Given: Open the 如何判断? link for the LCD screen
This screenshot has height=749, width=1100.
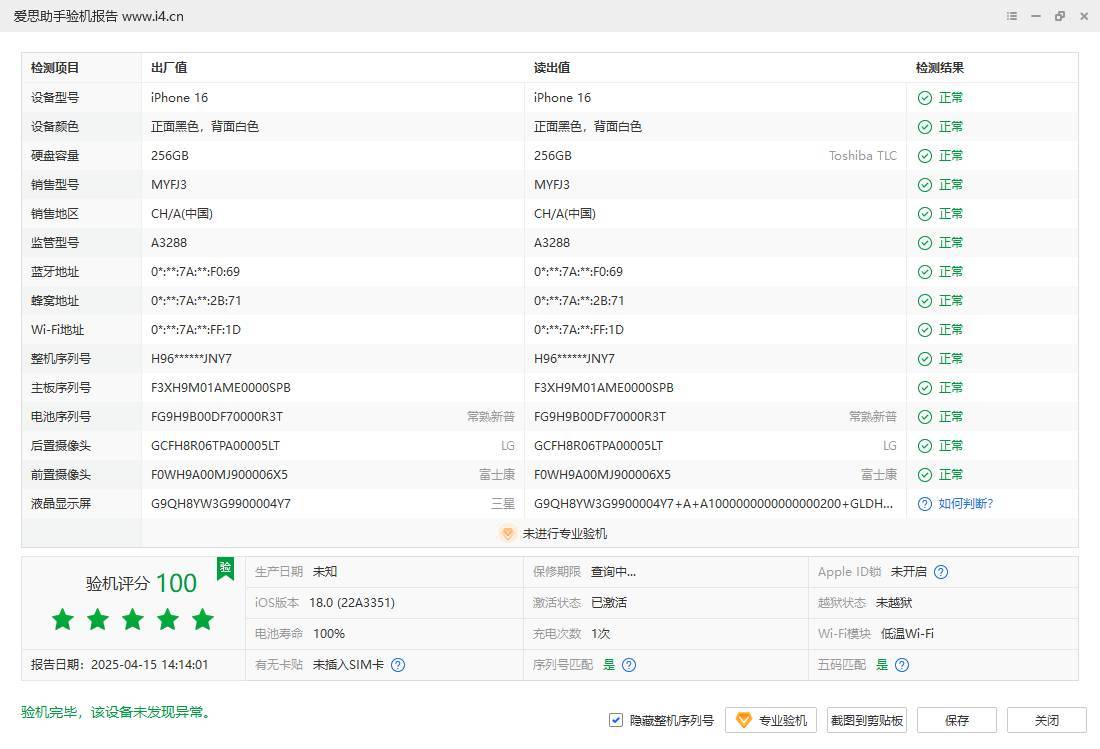Looking at the screenshot, I should coord(965,504).
